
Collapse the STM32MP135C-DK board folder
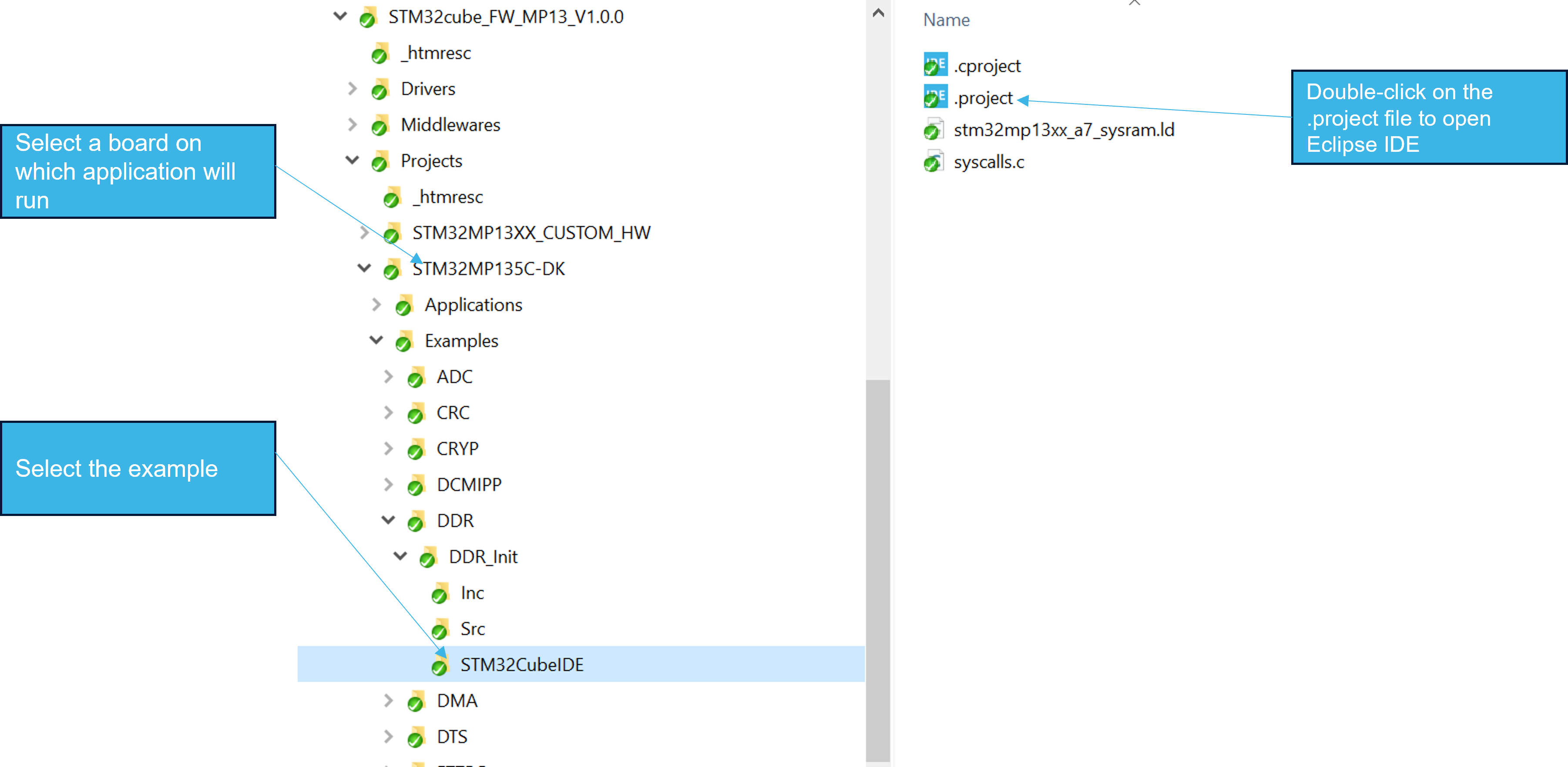[364, 267]
